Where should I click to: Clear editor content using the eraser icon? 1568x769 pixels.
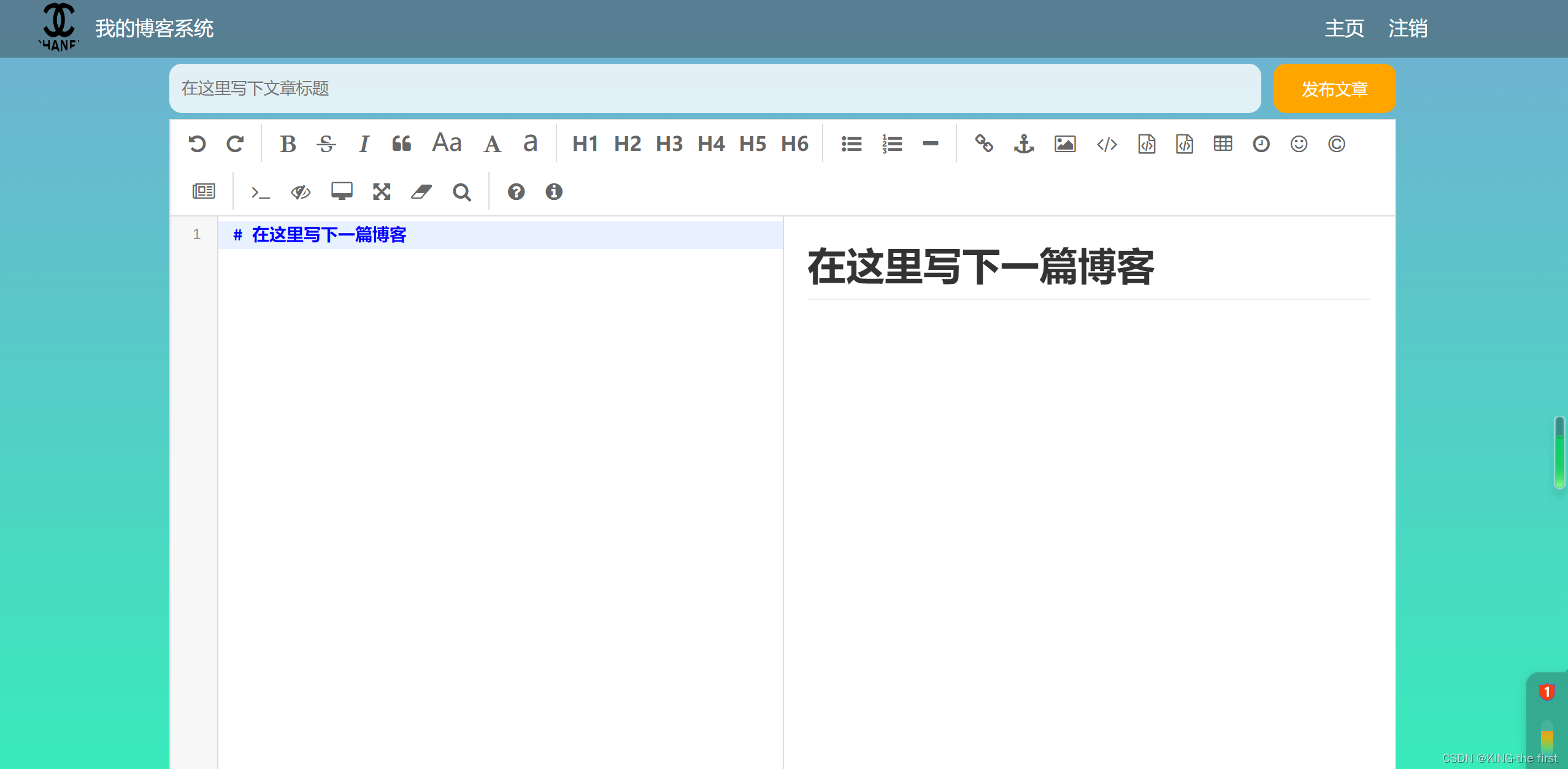422,192
